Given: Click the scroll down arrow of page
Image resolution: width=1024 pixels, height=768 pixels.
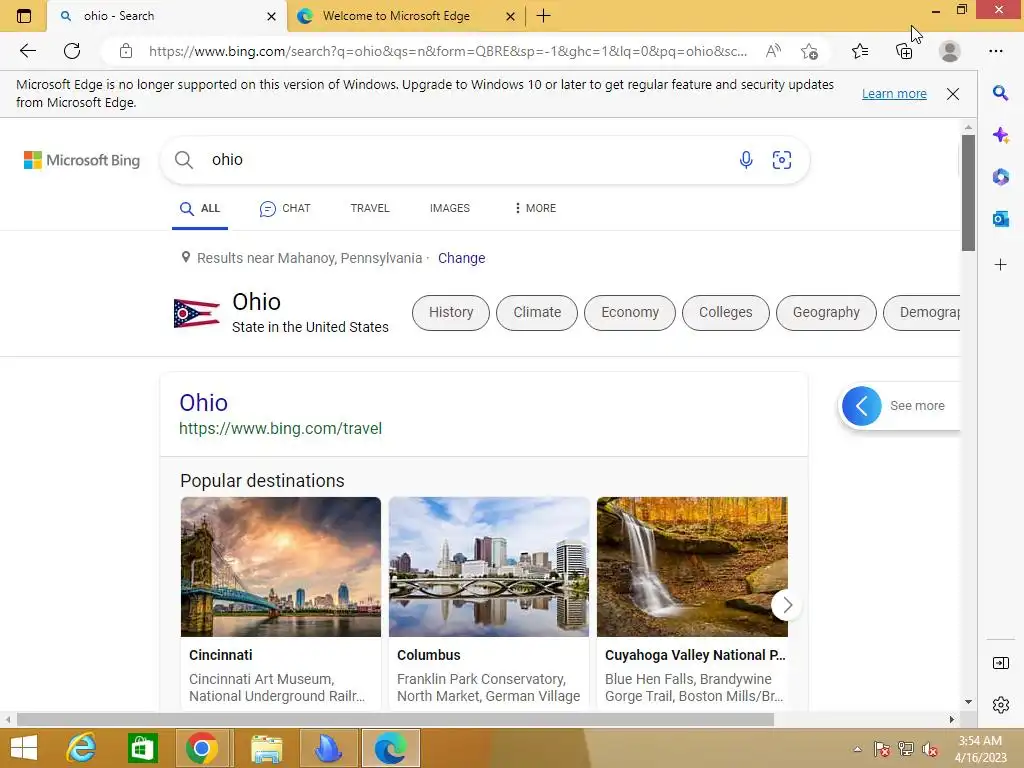Looking at the screenshot, I should pos(968,702).
